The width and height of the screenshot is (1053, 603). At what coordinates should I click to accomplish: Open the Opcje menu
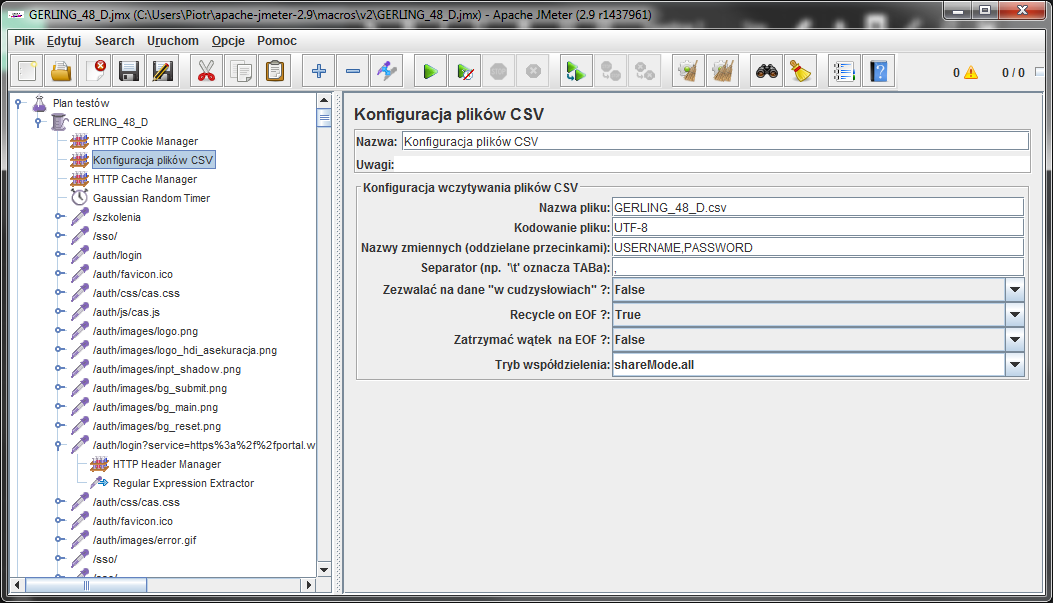(228, 40)
